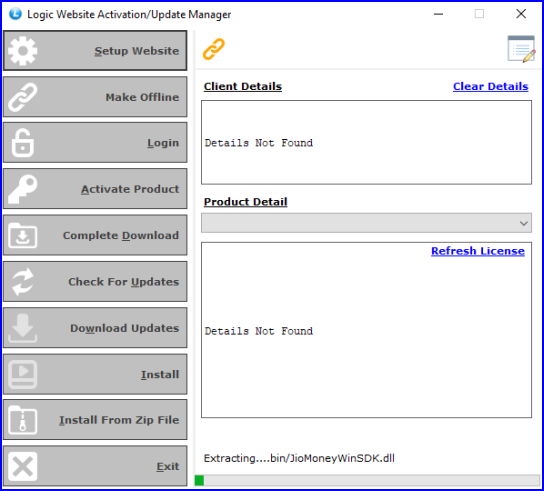This screenshot has height=491, width=544.
Task: Click the down arrow Download Updates icon
Action: coord(23,328)
